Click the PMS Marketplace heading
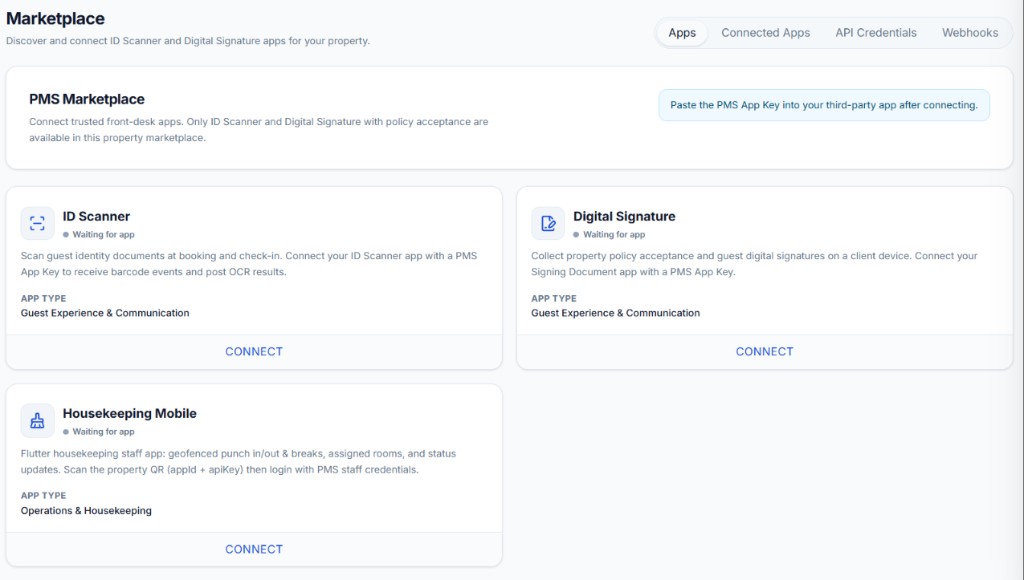This screenshot has height=580, width=1024. click(87, 99)
